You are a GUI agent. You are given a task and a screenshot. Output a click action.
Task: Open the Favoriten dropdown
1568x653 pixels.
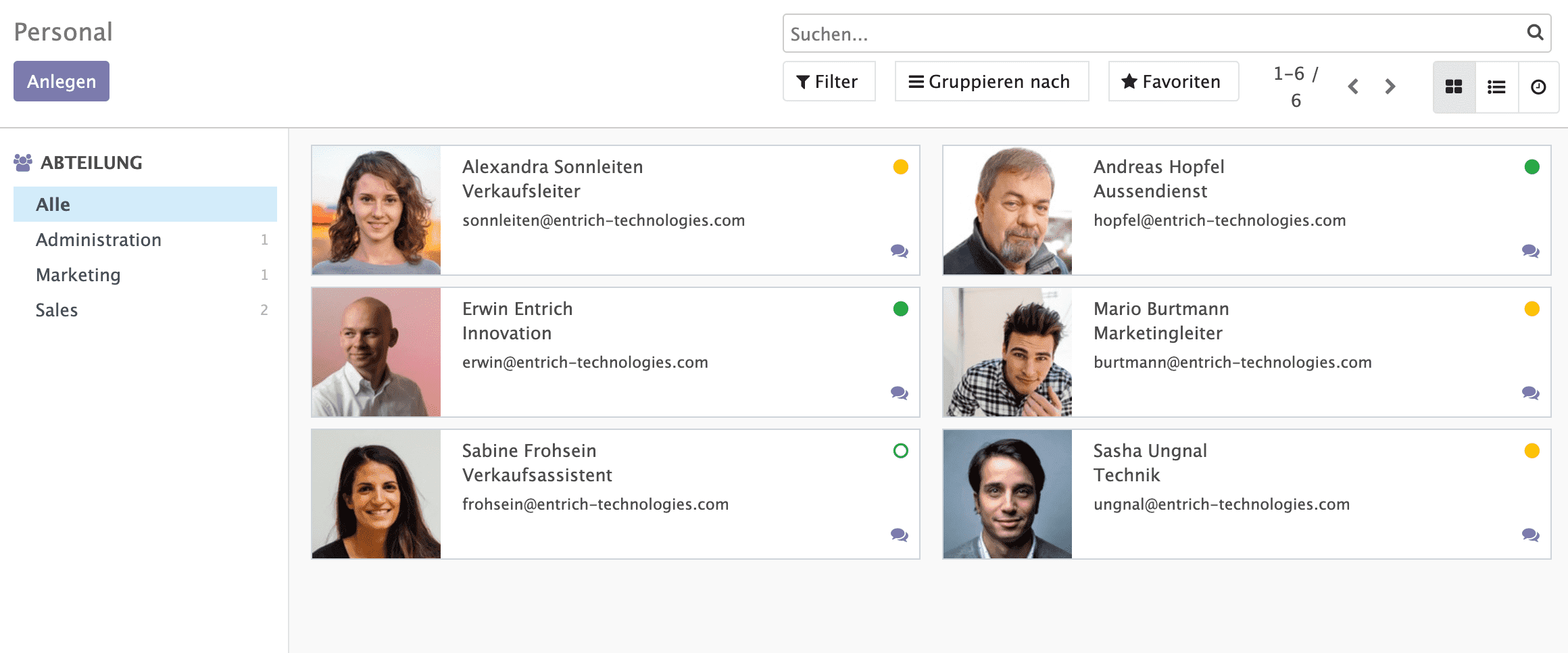(1173, 82)
